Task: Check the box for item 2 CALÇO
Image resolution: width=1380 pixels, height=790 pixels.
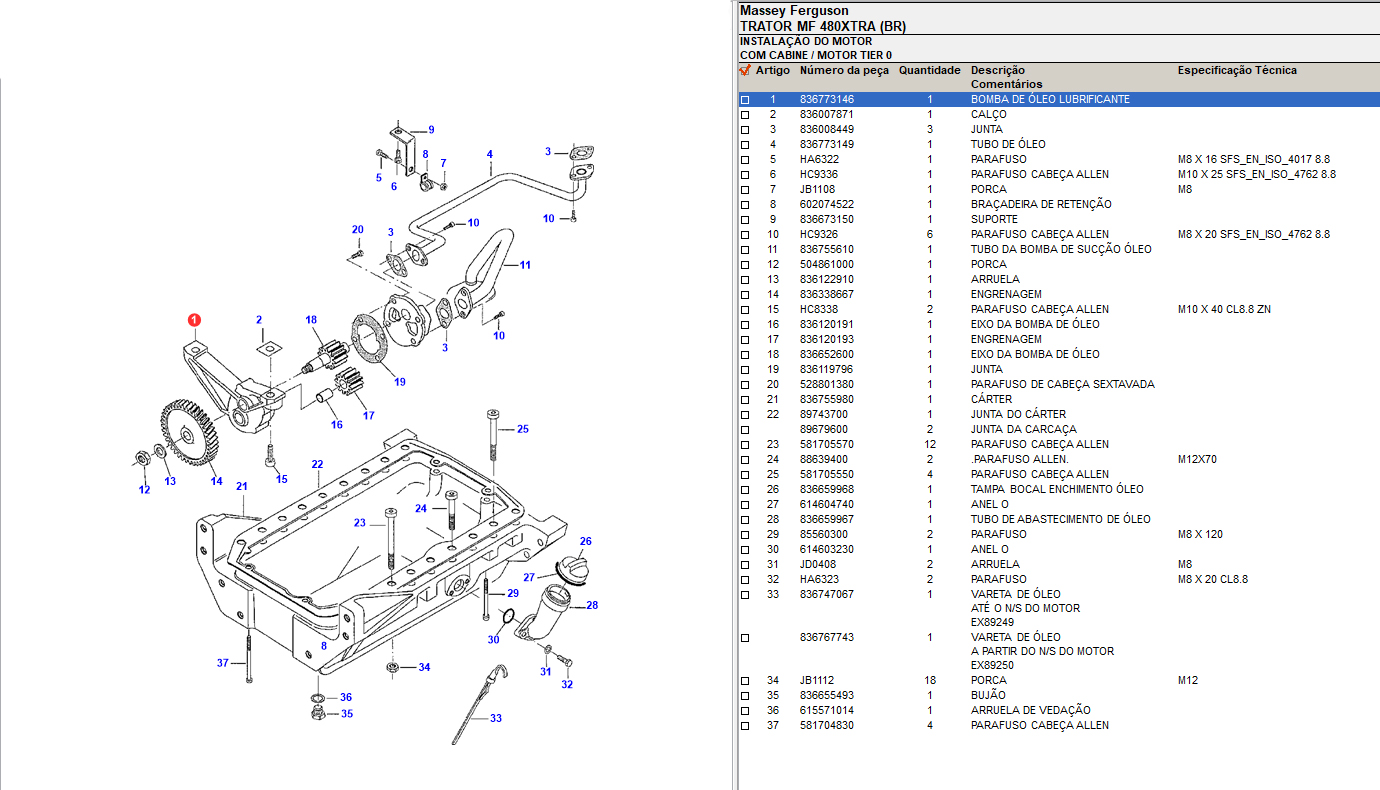Action: click(745, 115)
